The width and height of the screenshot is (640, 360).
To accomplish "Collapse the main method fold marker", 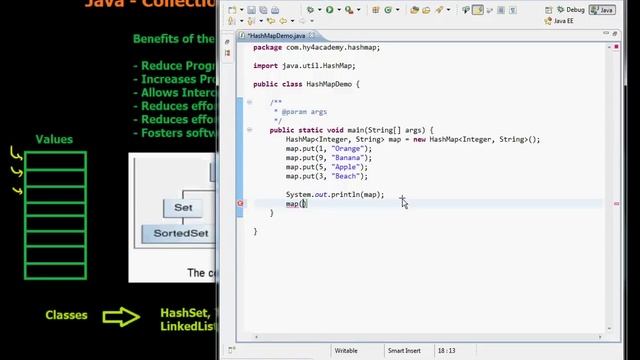I will click(x=249, y=130).
